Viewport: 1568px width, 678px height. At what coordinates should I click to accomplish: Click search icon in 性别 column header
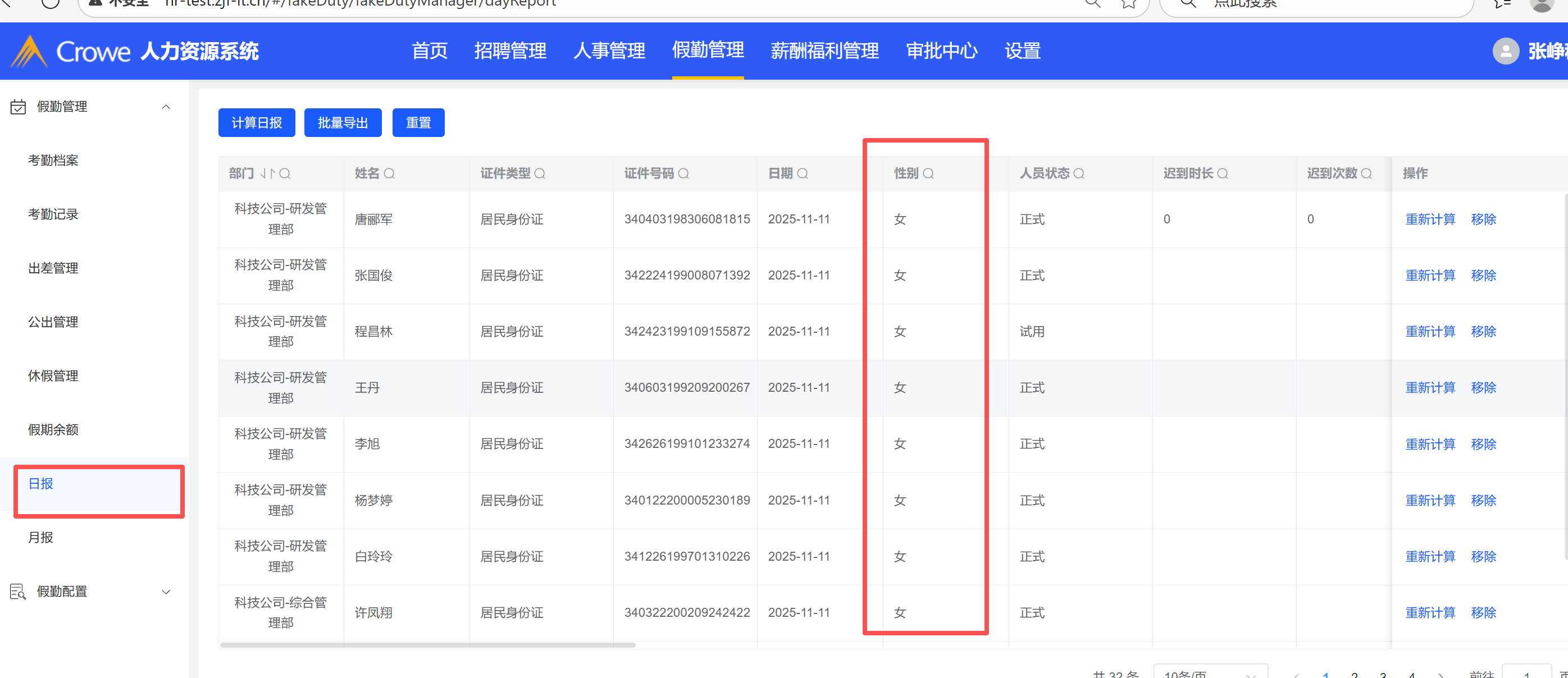pos(928,174)
